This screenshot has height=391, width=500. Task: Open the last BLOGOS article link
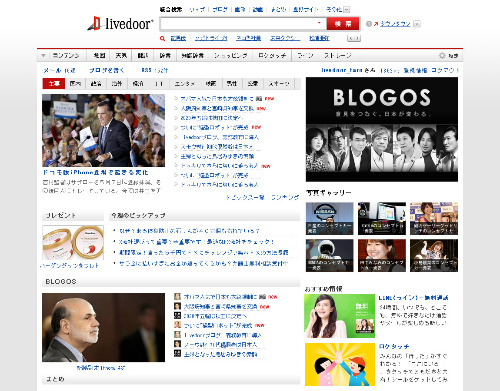tap(220, 354)
